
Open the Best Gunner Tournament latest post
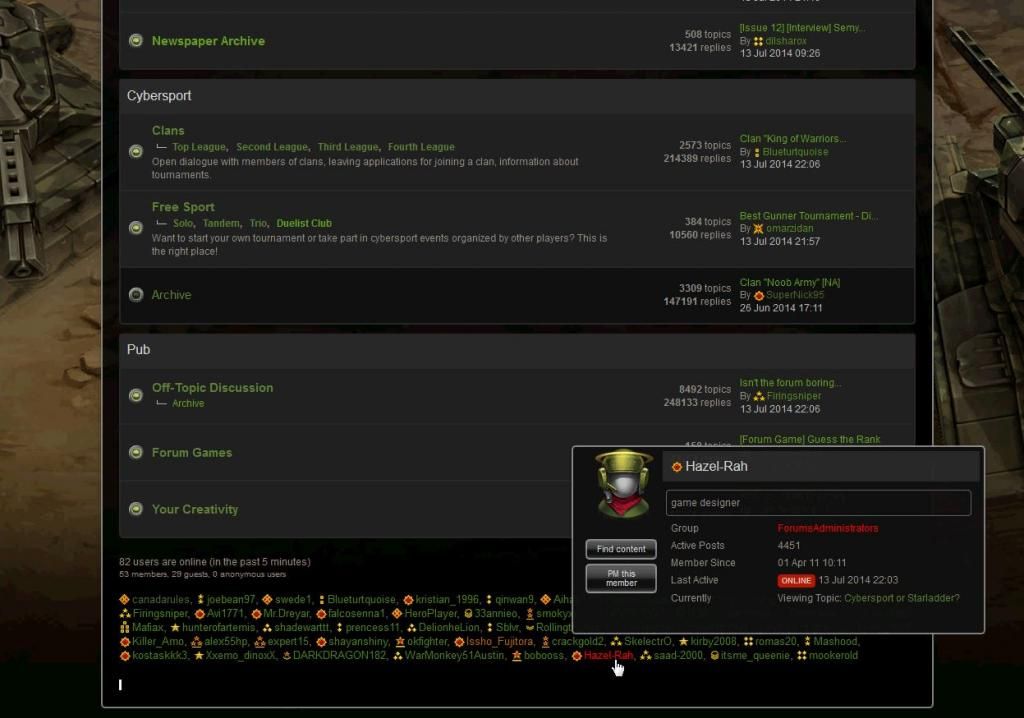click(x=808, y=216)
